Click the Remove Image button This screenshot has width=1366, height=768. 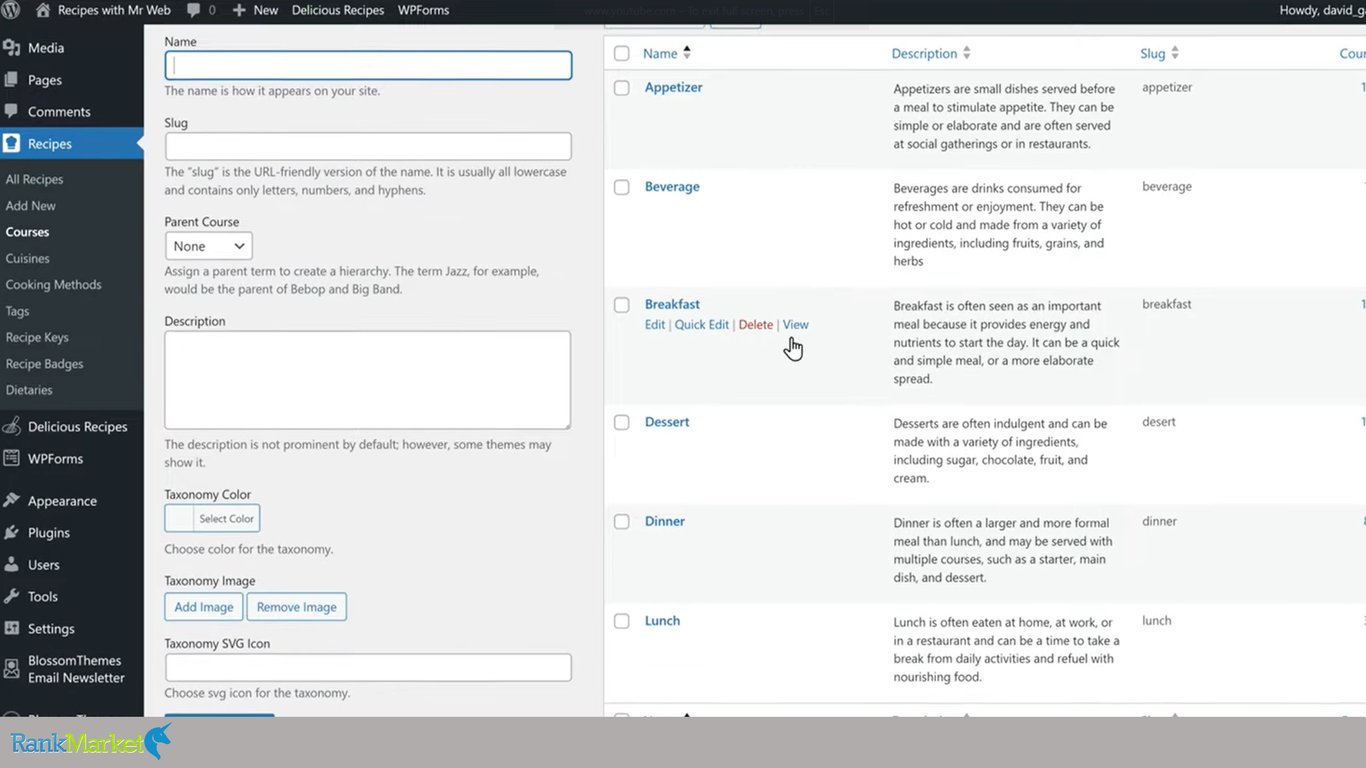point(297,607)
